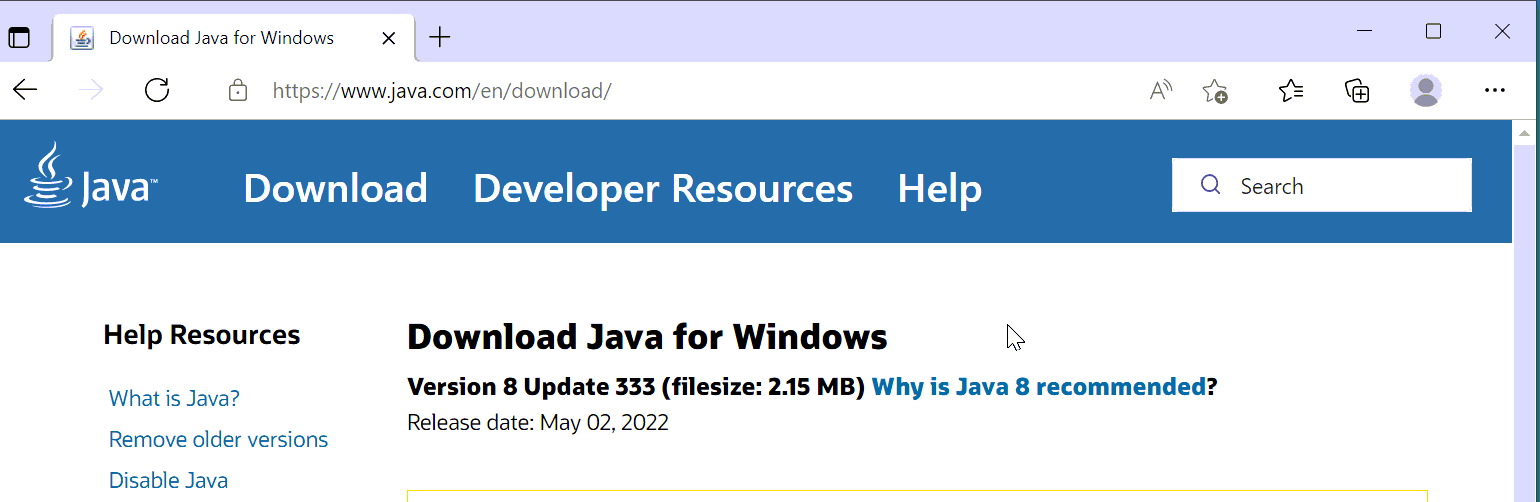This screenshot has width=1540, height=502.
Task: Open the Developer Resources menu item
Action: 663,188
